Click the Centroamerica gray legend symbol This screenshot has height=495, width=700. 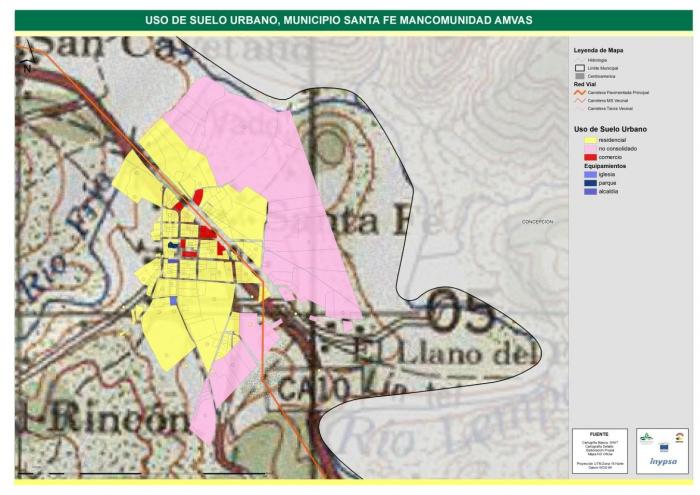tap(578, 76)
